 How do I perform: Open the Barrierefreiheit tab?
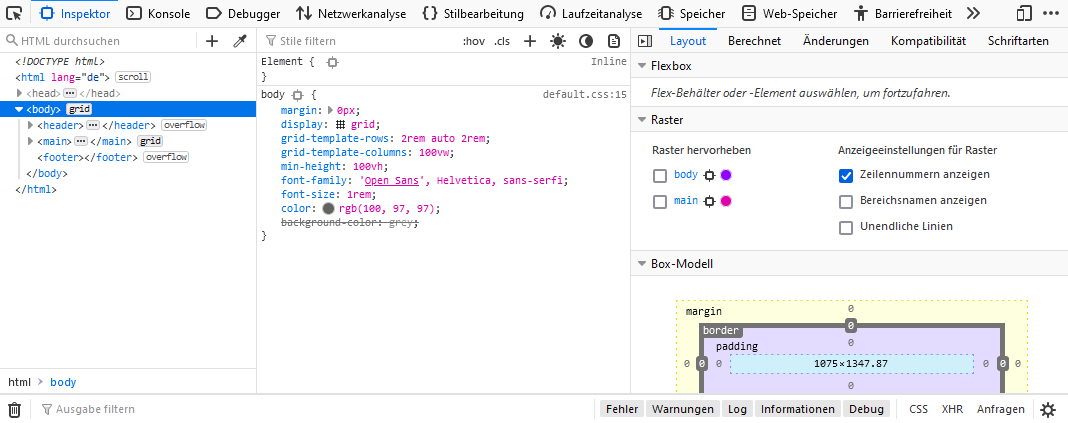coord(902,14)
